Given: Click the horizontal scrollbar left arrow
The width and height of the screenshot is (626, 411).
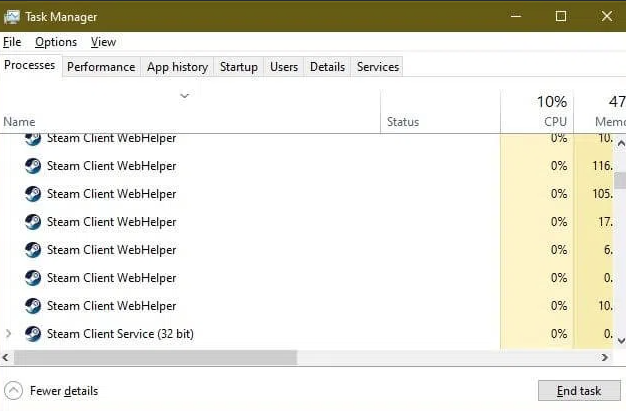Looking at the screenshot, I should tap(6, 357).
